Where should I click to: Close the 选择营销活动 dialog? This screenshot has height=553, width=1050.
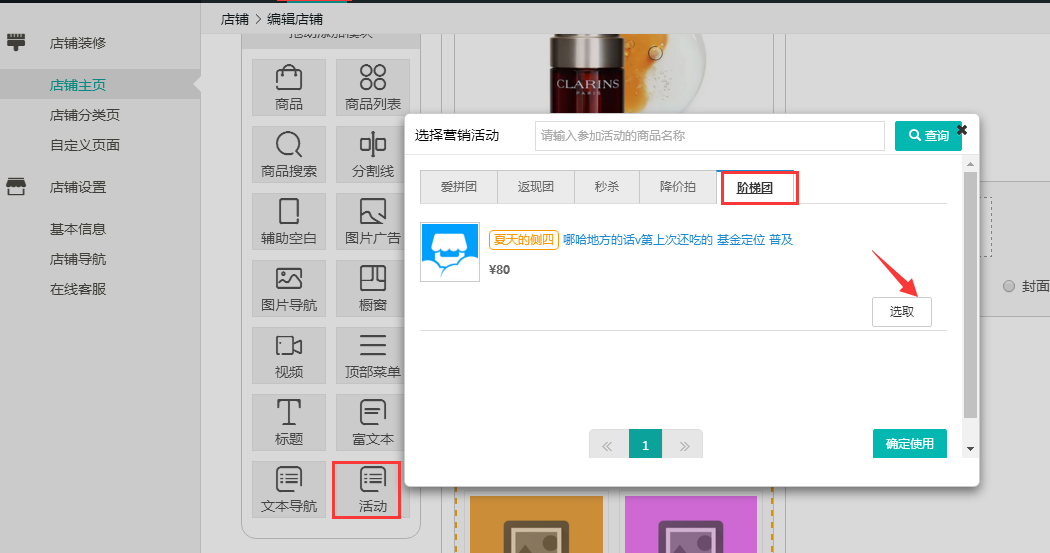click(962, 129)
